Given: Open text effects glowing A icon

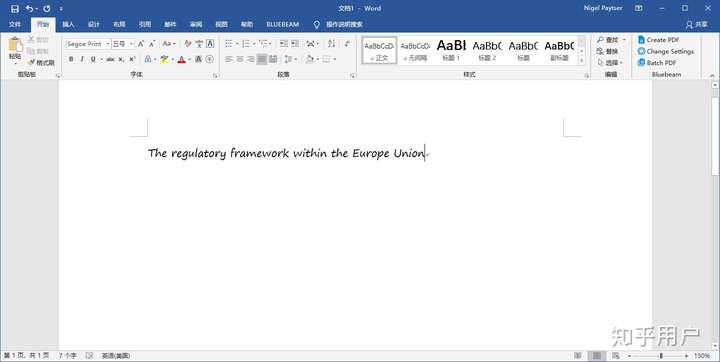Looking at the screenshot, I should coord(147,59).
